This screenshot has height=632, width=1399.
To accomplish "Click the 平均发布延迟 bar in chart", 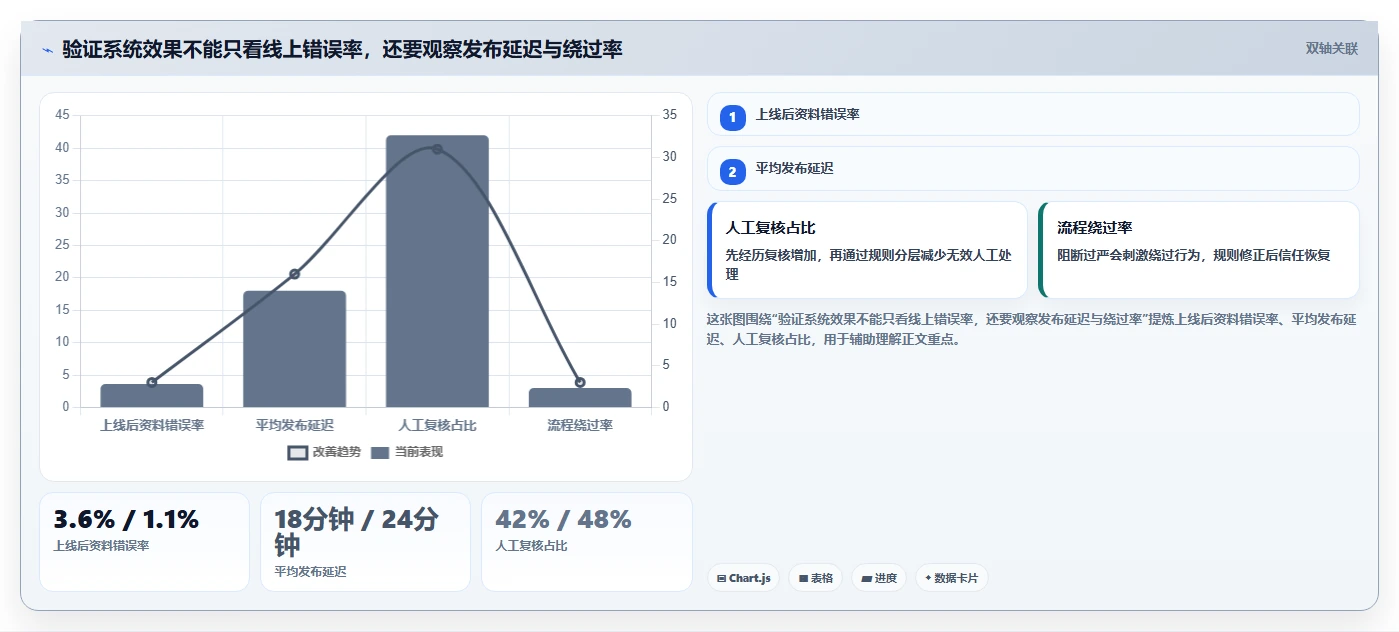I will tap(294, 349).
